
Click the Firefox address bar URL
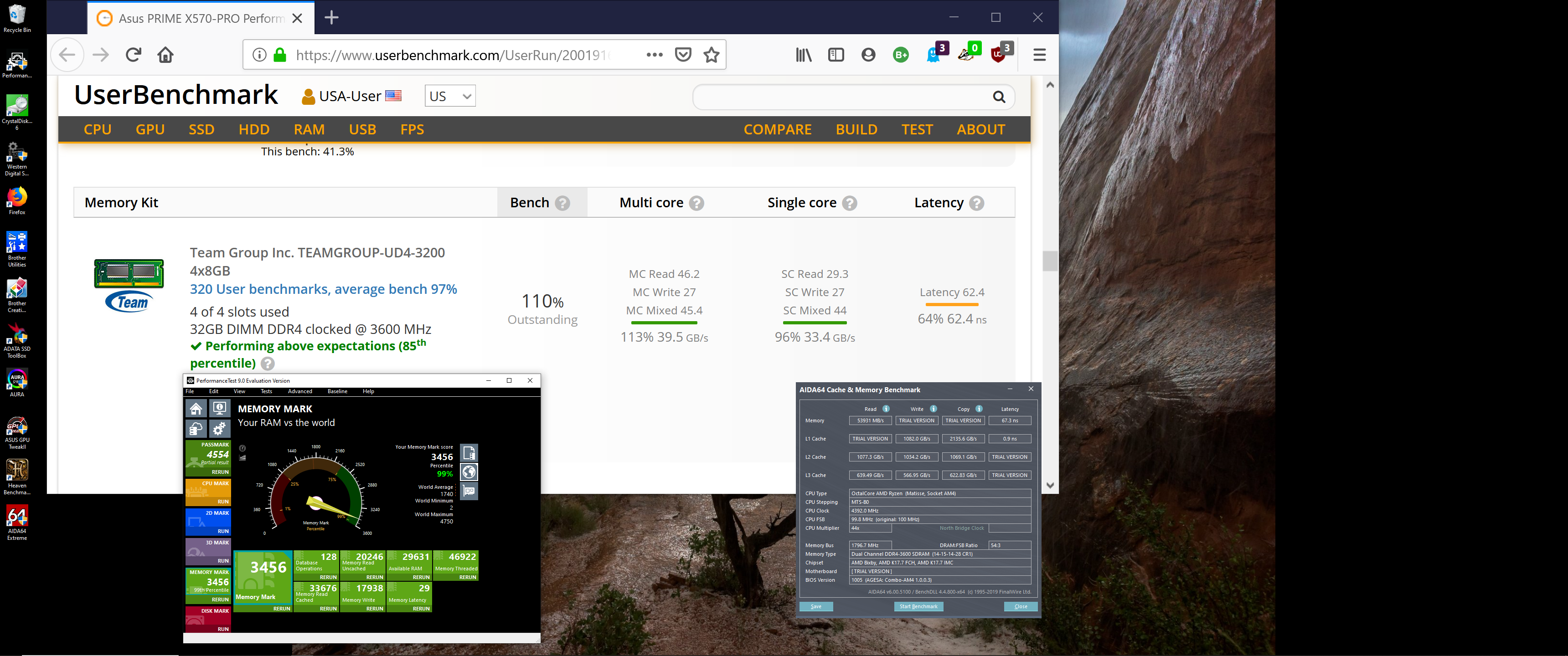point(454,55)
